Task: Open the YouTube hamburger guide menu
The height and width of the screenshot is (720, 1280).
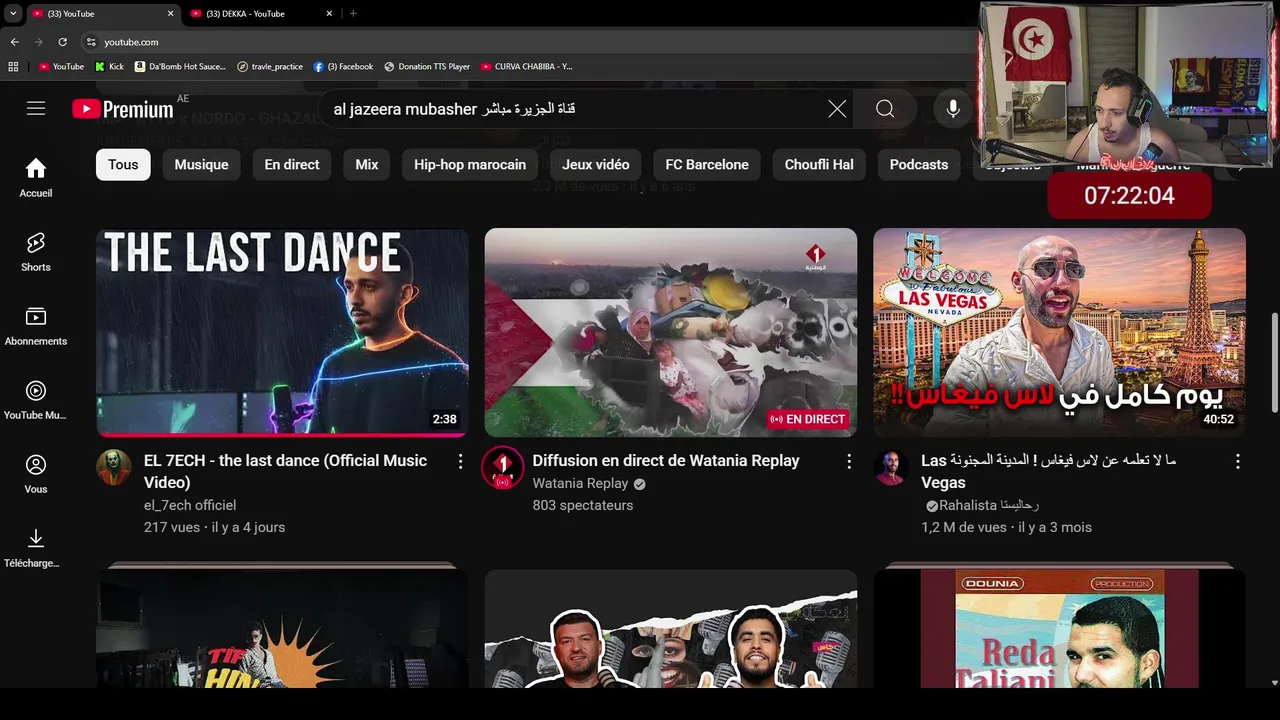Action: tap(36, 108)
